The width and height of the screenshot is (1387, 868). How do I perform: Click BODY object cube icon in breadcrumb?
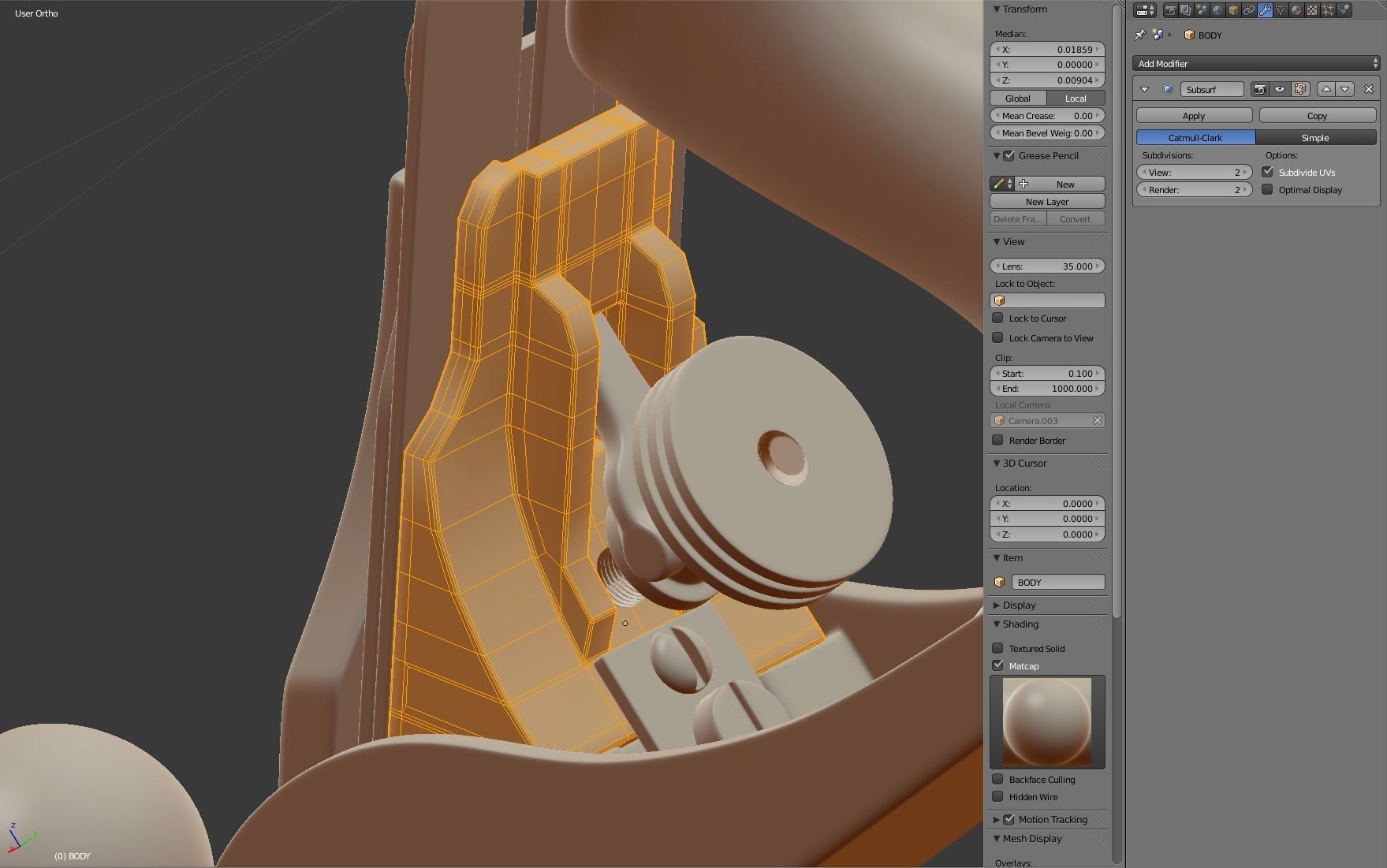coord(1189,35)
